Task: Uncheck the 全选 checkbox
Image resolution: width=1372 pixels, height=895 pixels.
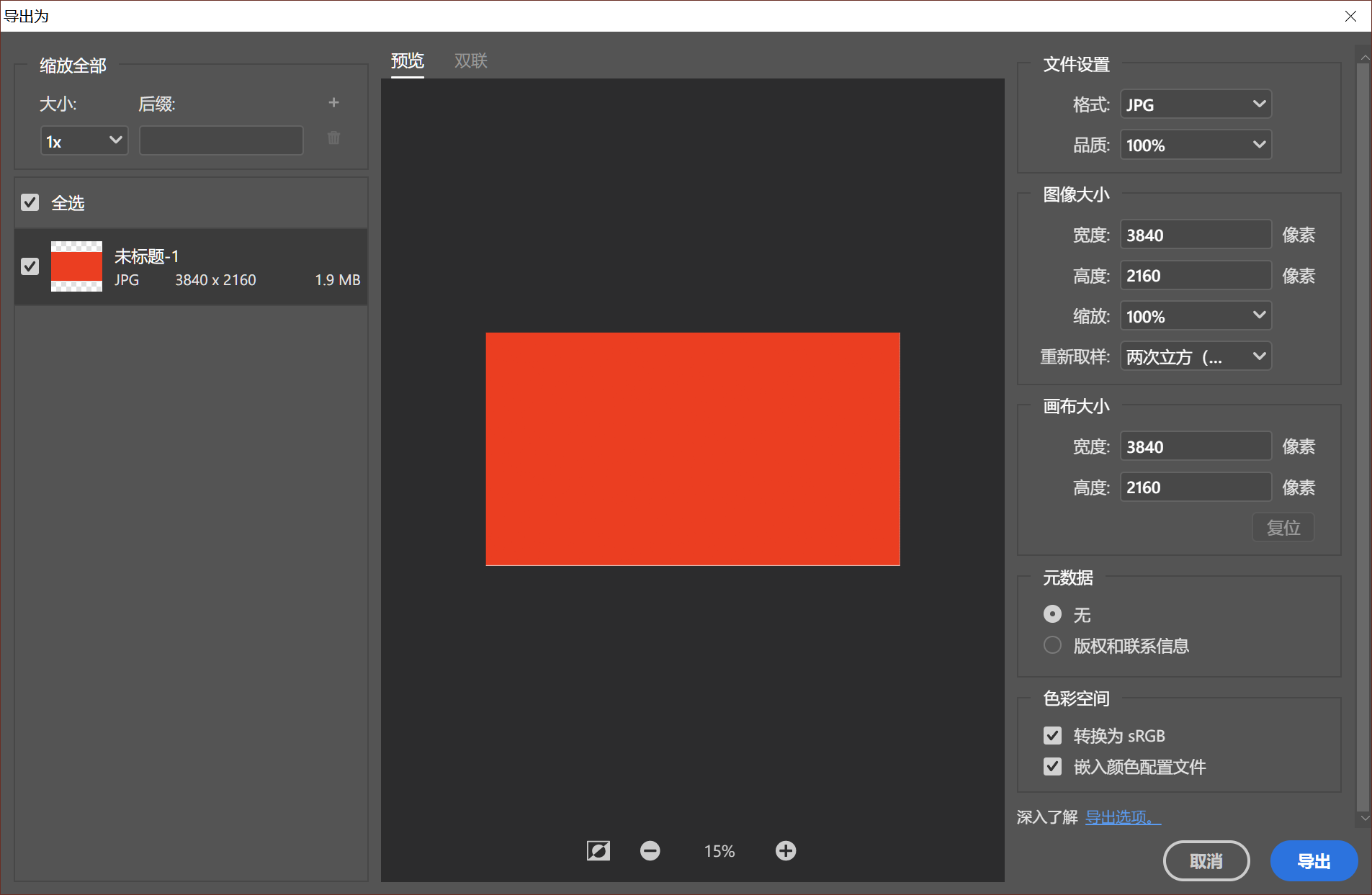Action: tap(30, 202)
